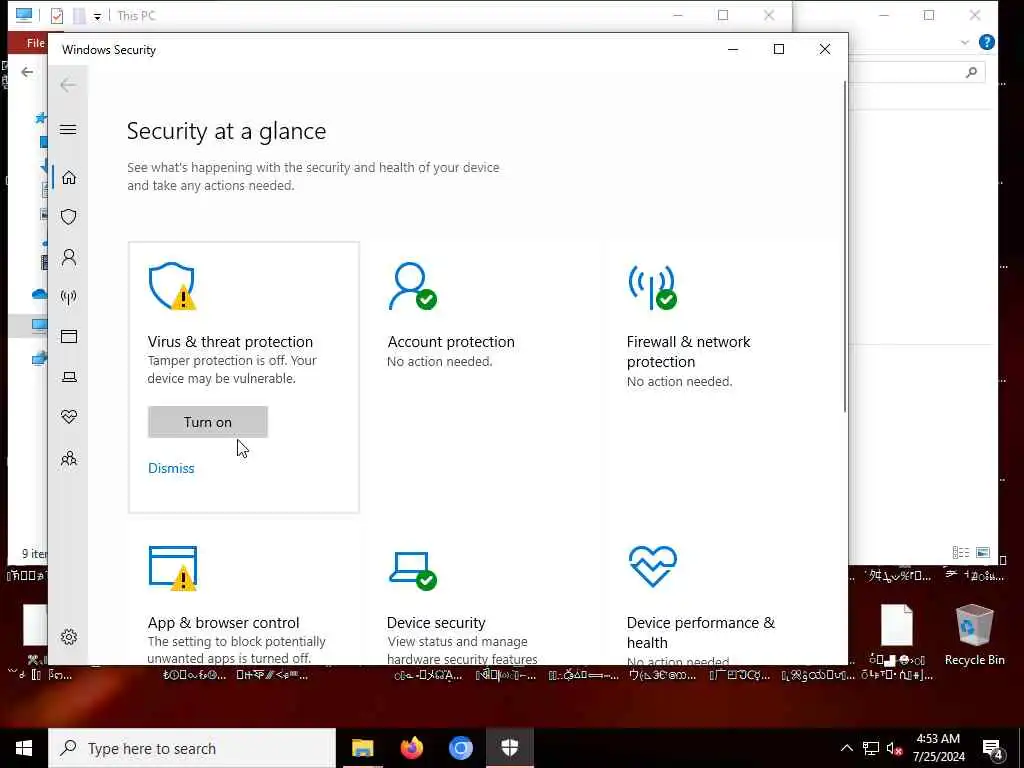Click Windows Security shield on taskbar
Image resolution: width=1024 pixels, height=768 pixels.
click(x=509, y=748)
